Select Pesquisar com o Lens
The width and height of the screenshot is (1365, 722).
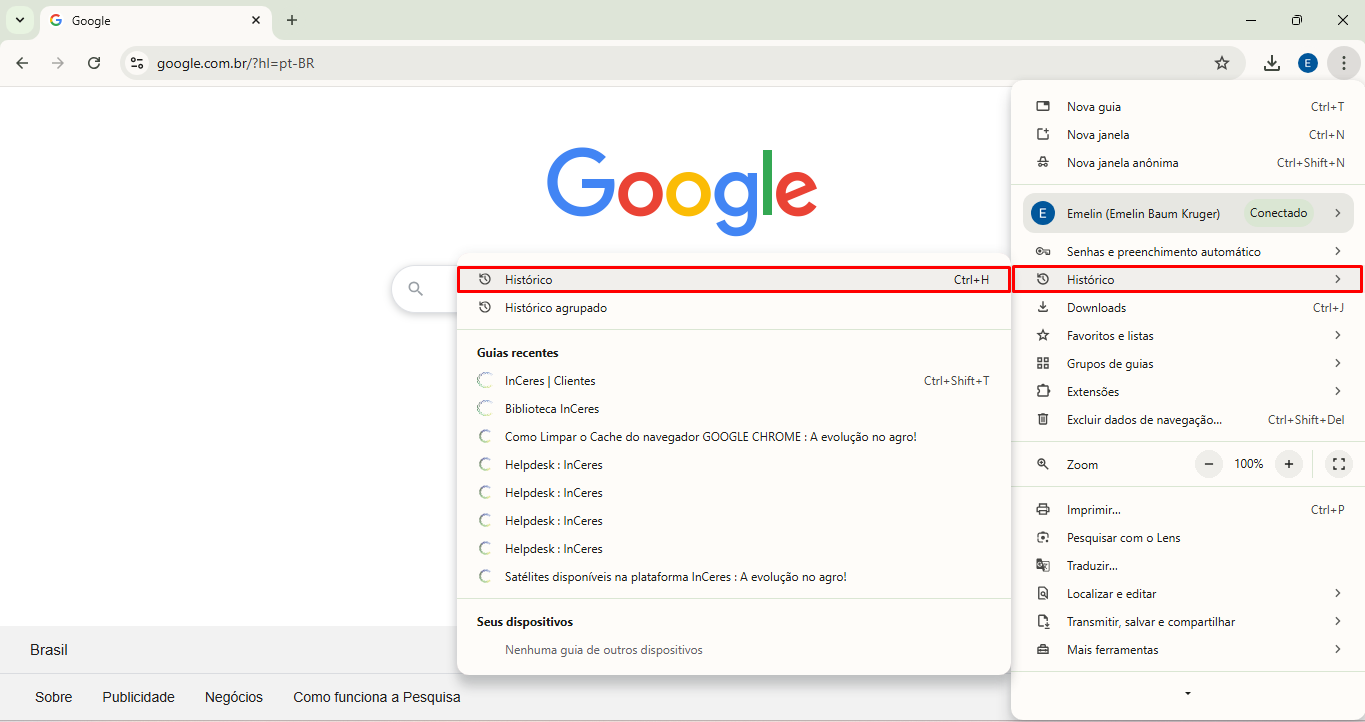coord(1188,538)
